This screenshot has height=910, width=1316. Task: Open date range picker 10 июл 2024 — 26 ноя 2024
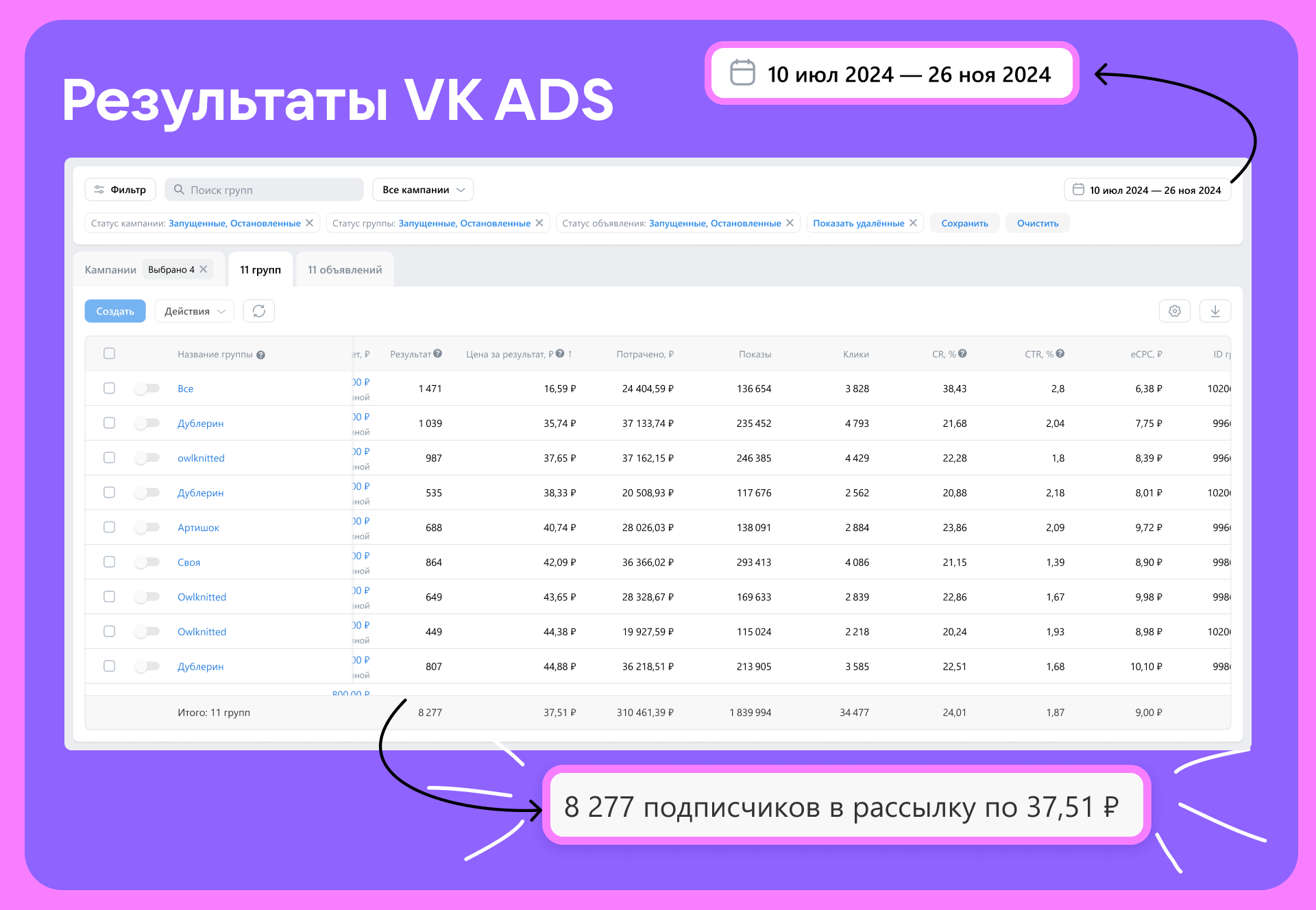pos(1147,190)
